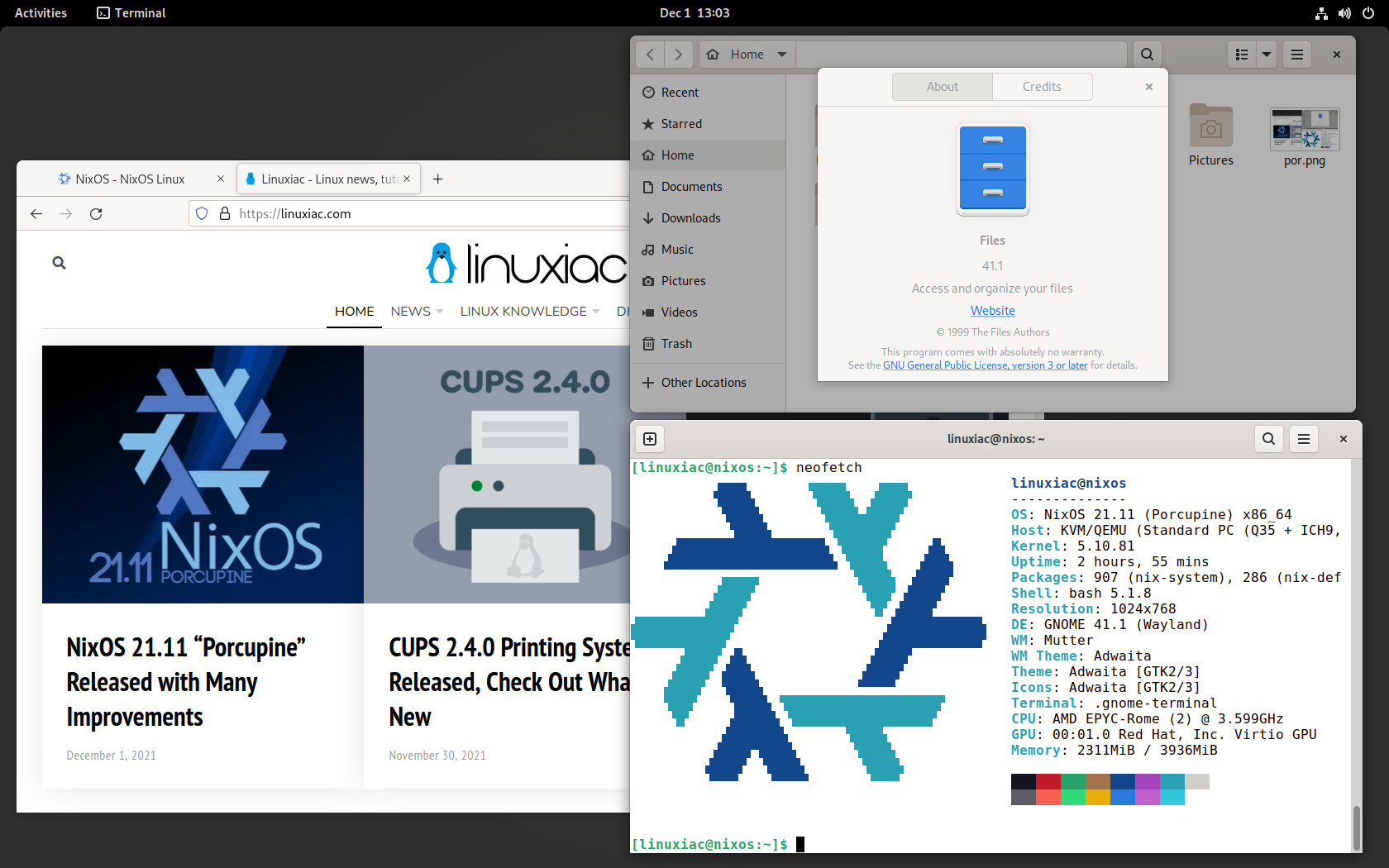Screen dimensions: 1389x868
Task: Select the Linuxiac - Linux news browser tab
Action: point(328,179)
